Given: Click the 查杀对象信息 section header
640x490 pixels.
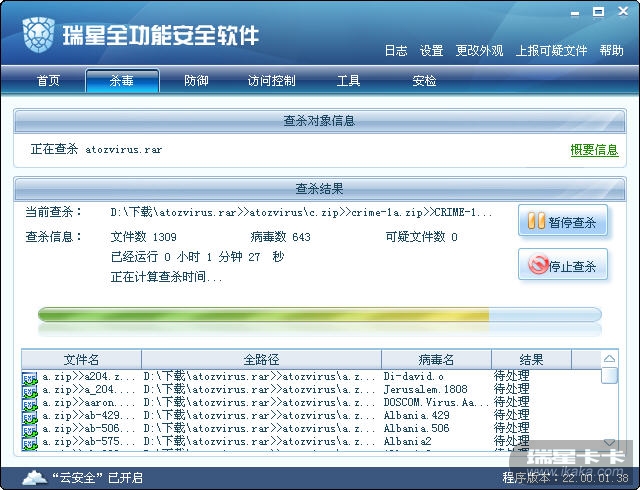Looking at the screenshot, I should tap(320, 121).
